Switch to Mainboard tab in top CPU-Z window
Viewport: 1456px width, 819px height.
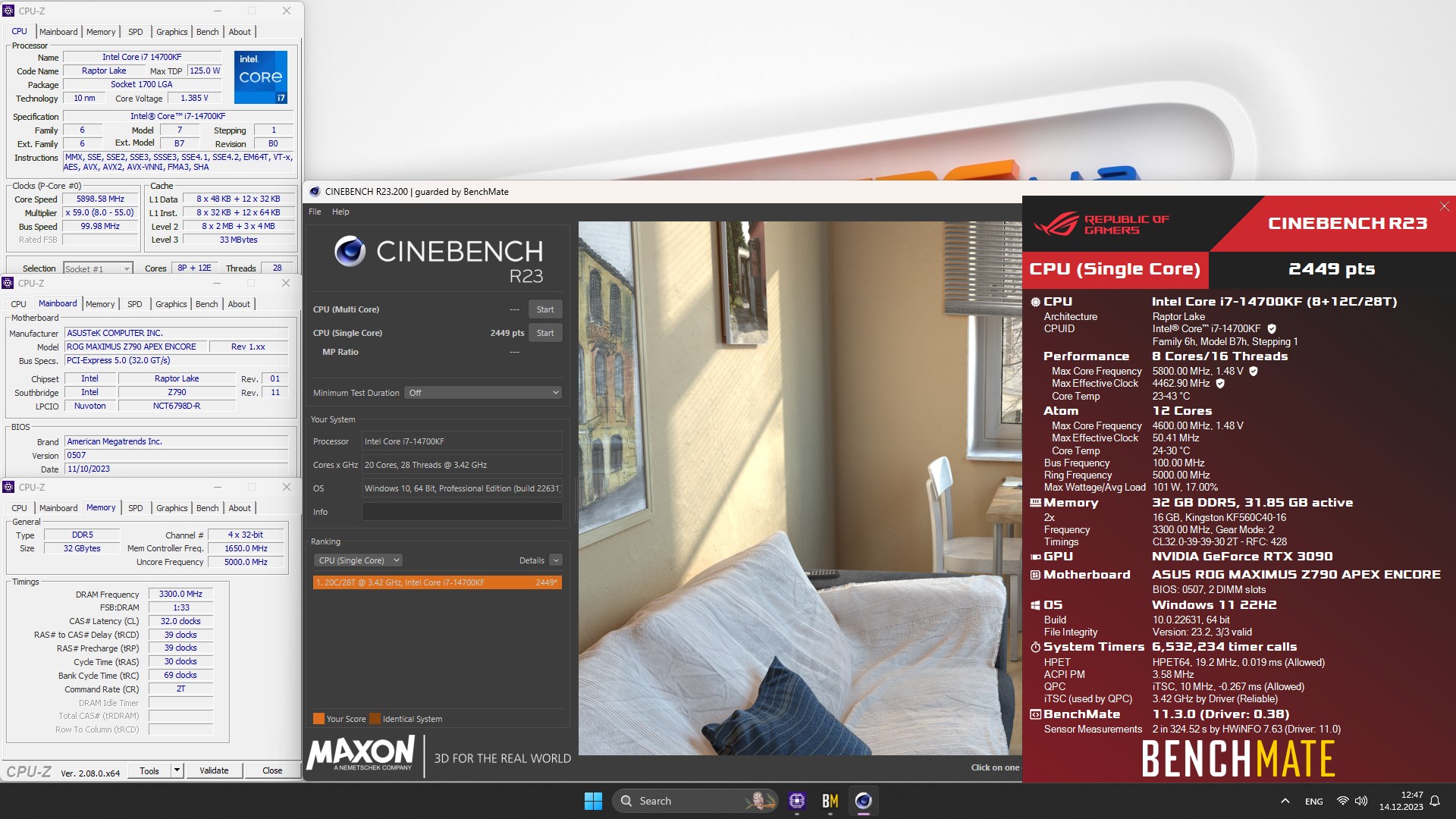point(58,32)
